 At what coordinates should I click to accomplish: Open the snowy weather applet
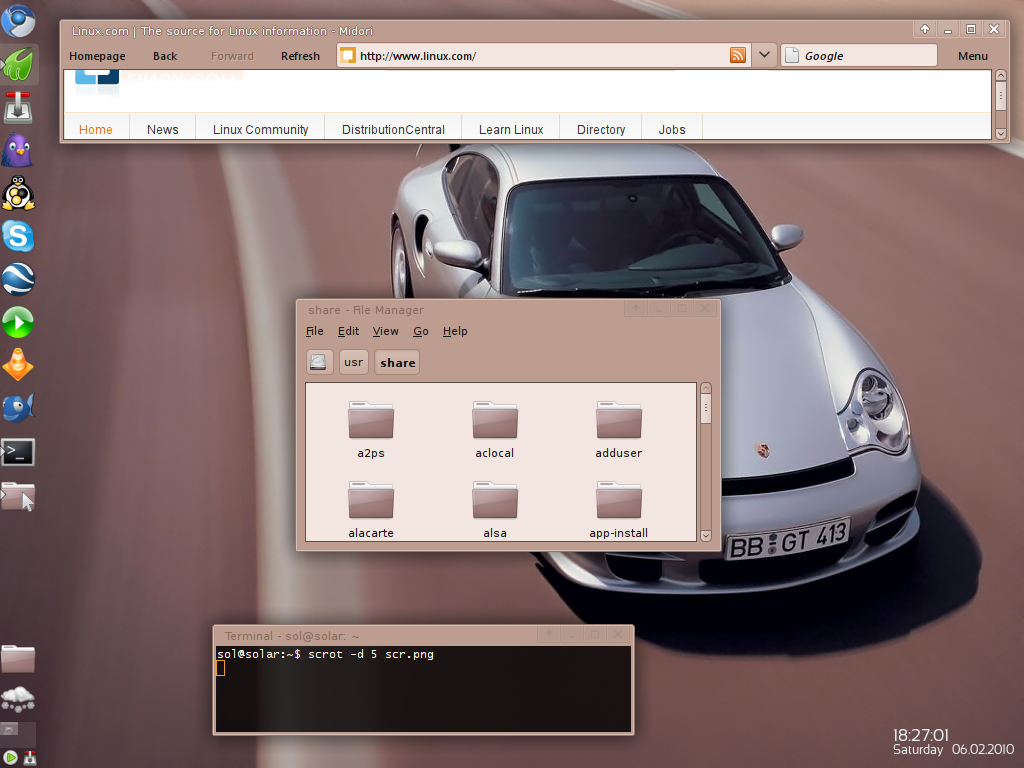click(x=18, y=699)
